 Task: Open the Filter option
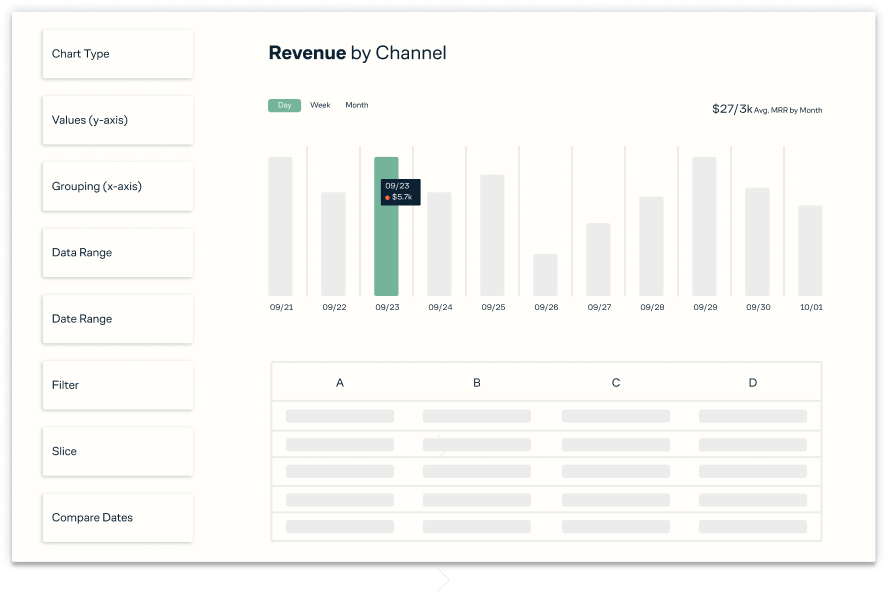(x=117, y=385)
